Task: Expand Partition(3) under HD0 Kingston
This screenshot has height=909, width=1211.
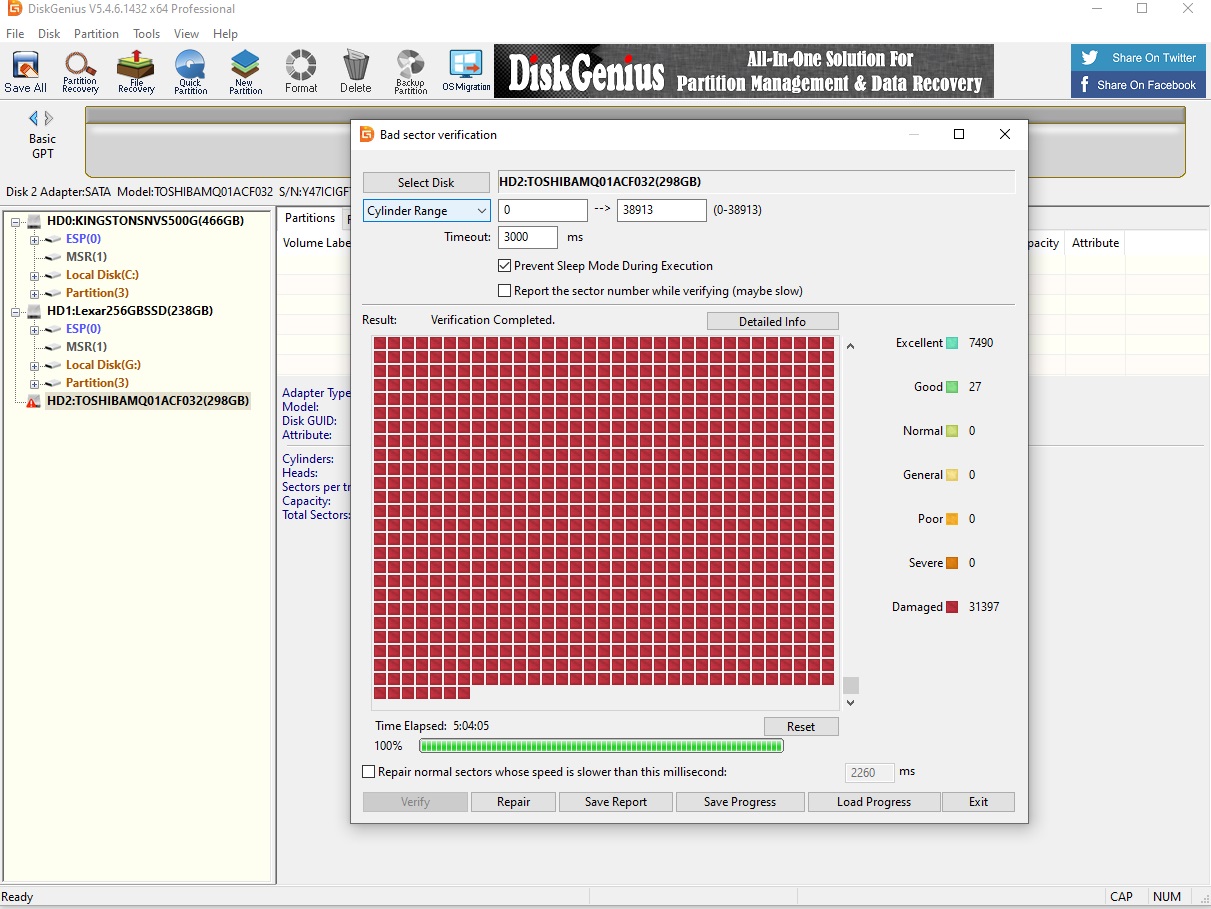Action: (x=34, y=294)
